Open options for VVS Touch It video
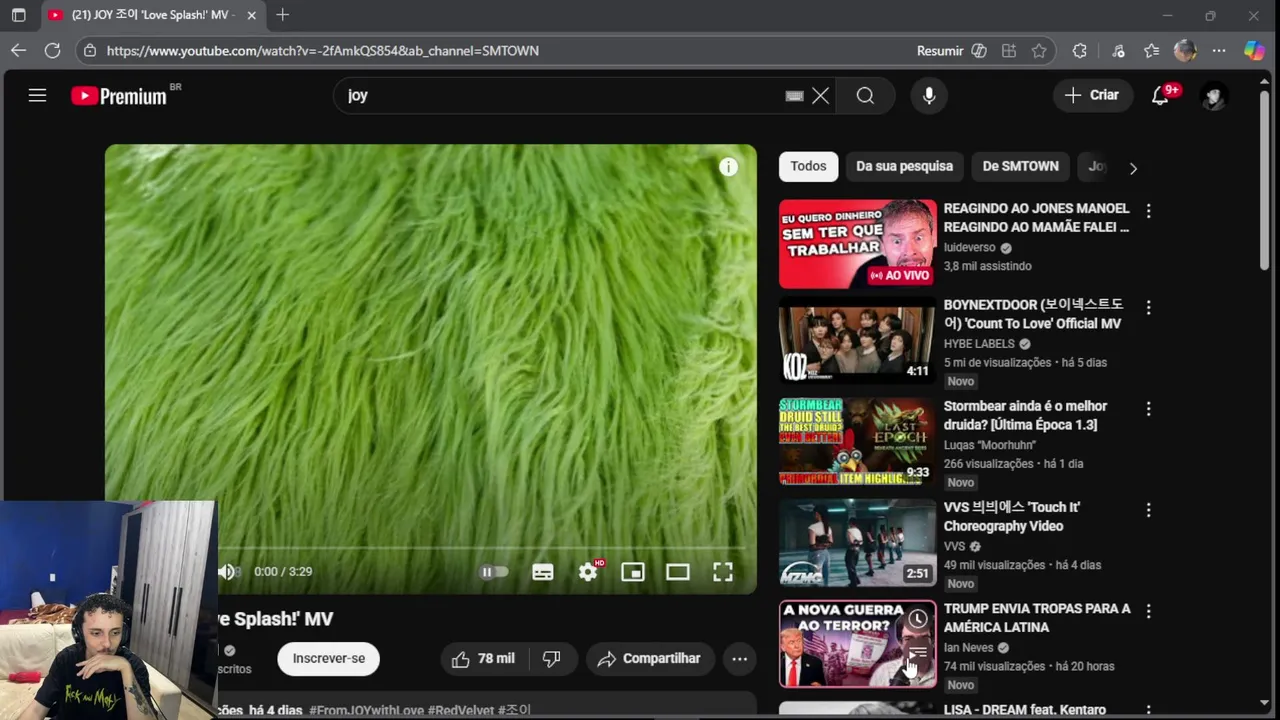 click(x=1148, y=510)
